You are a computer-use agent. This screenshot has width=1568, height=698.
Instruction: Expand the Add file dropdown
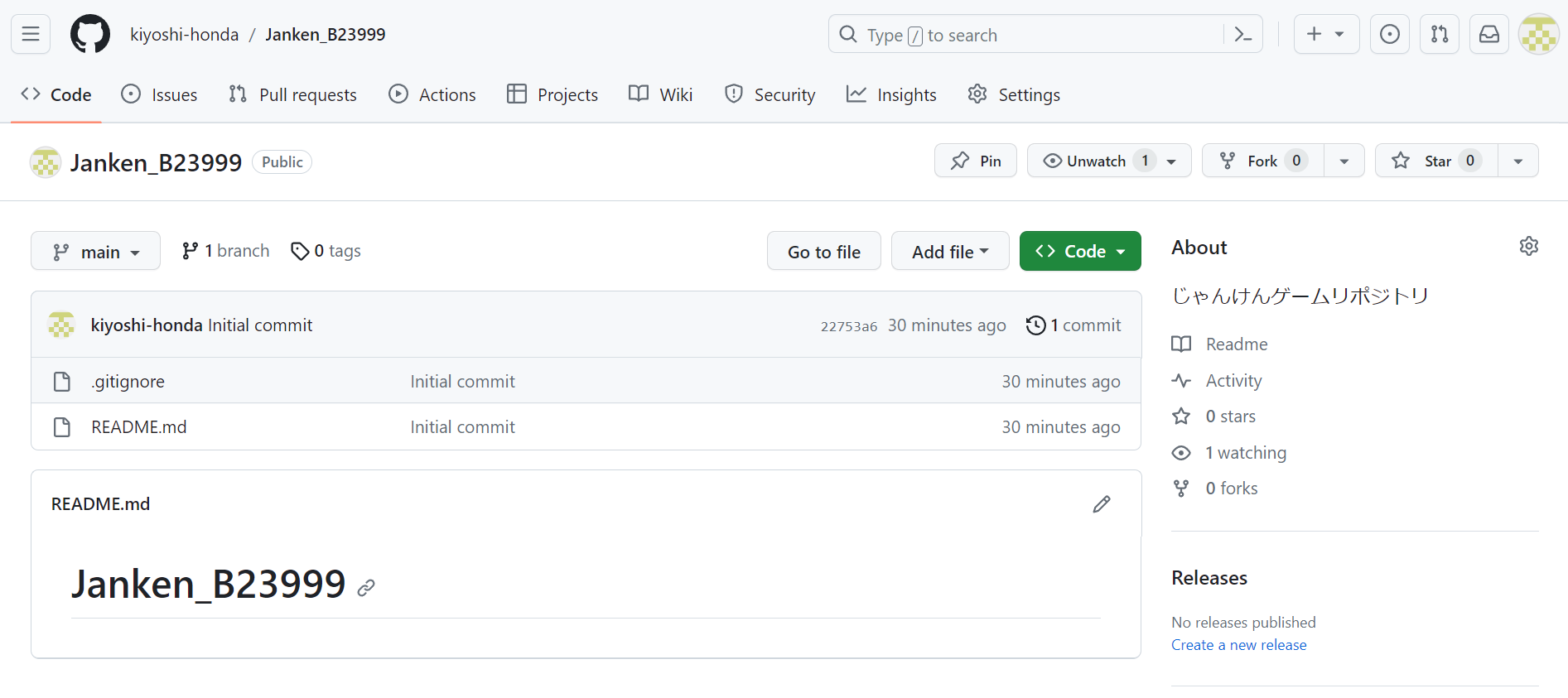(x=949, y=251)
